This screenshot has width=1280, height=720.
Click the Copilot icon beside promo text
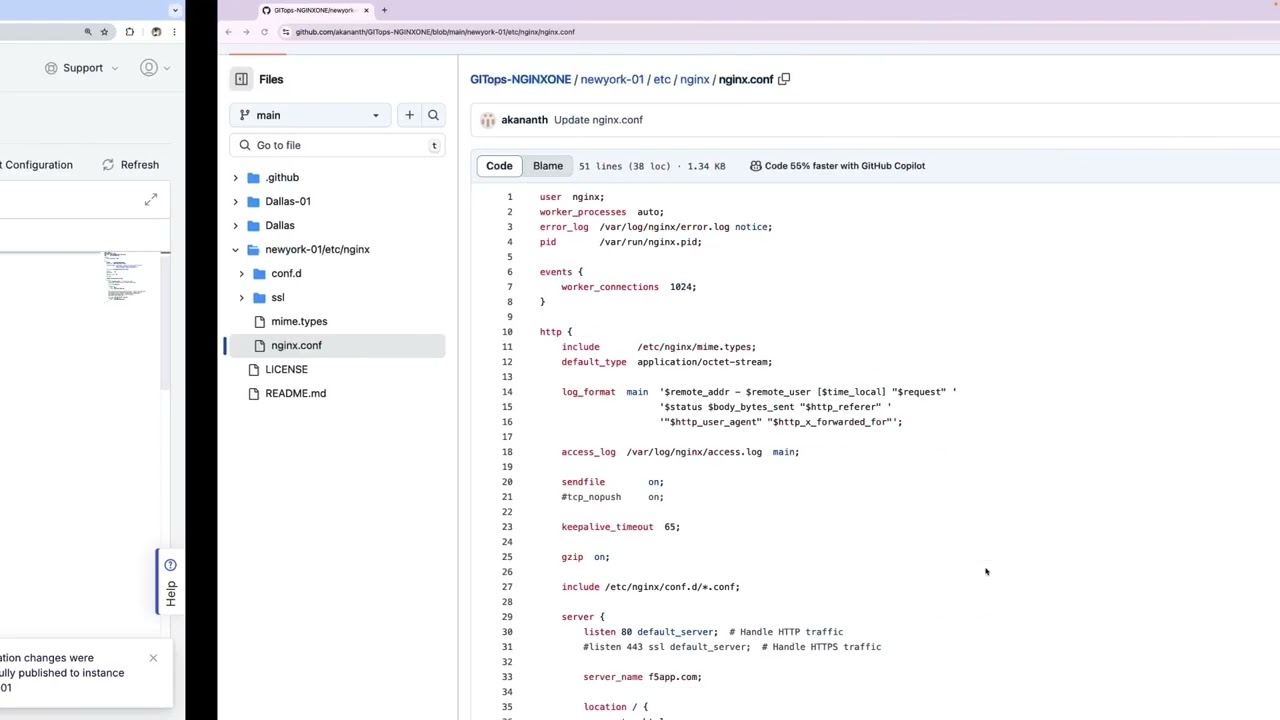756,166
